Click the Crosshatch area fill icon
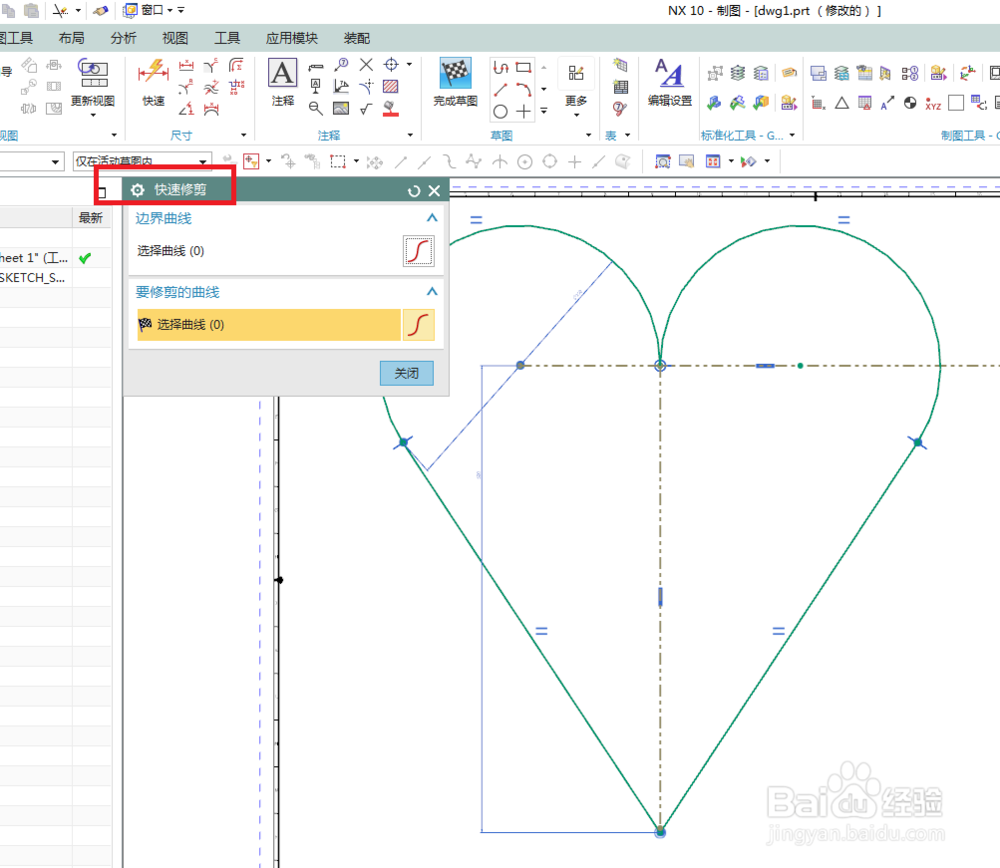The height and width of the screenshot is (868, 1000). 391,87
